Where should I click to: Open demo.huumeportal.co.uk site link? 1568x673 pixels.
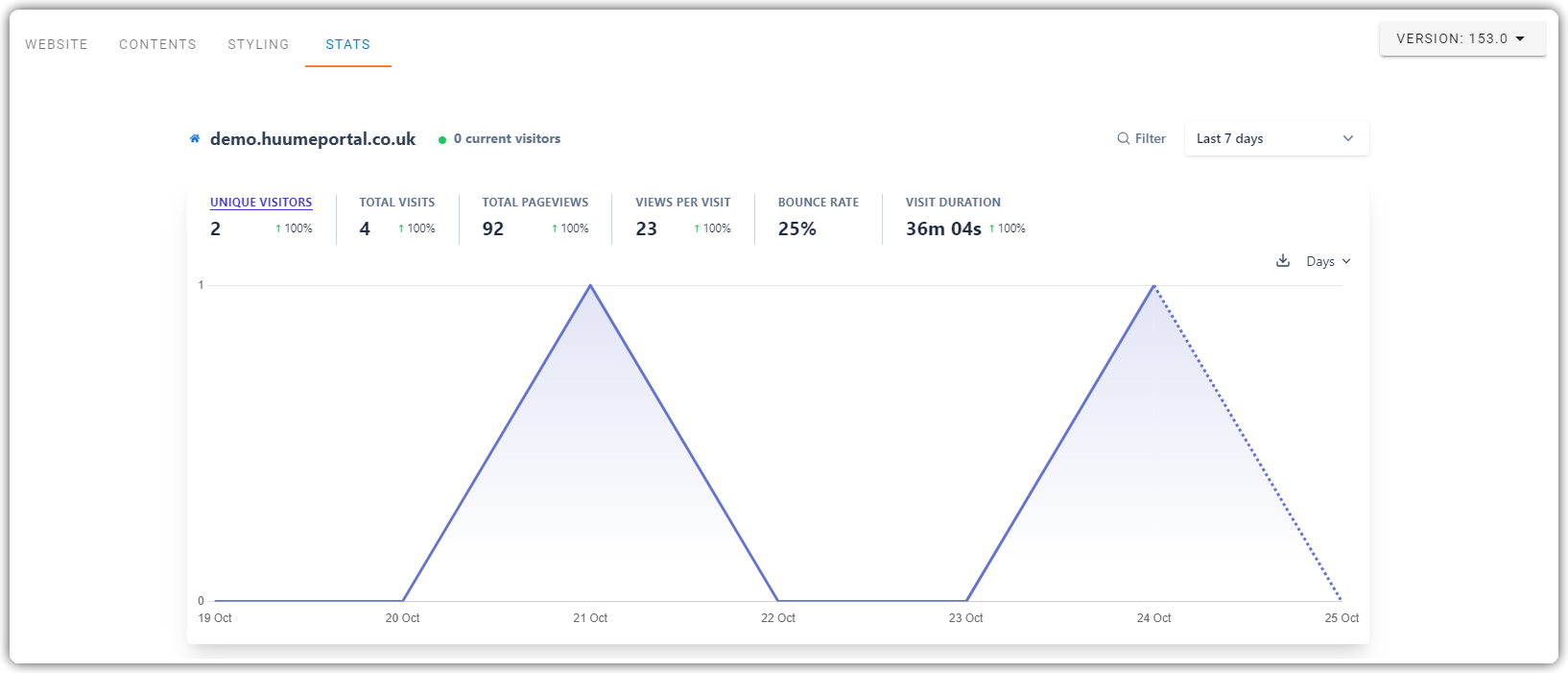tap(313, 139)
